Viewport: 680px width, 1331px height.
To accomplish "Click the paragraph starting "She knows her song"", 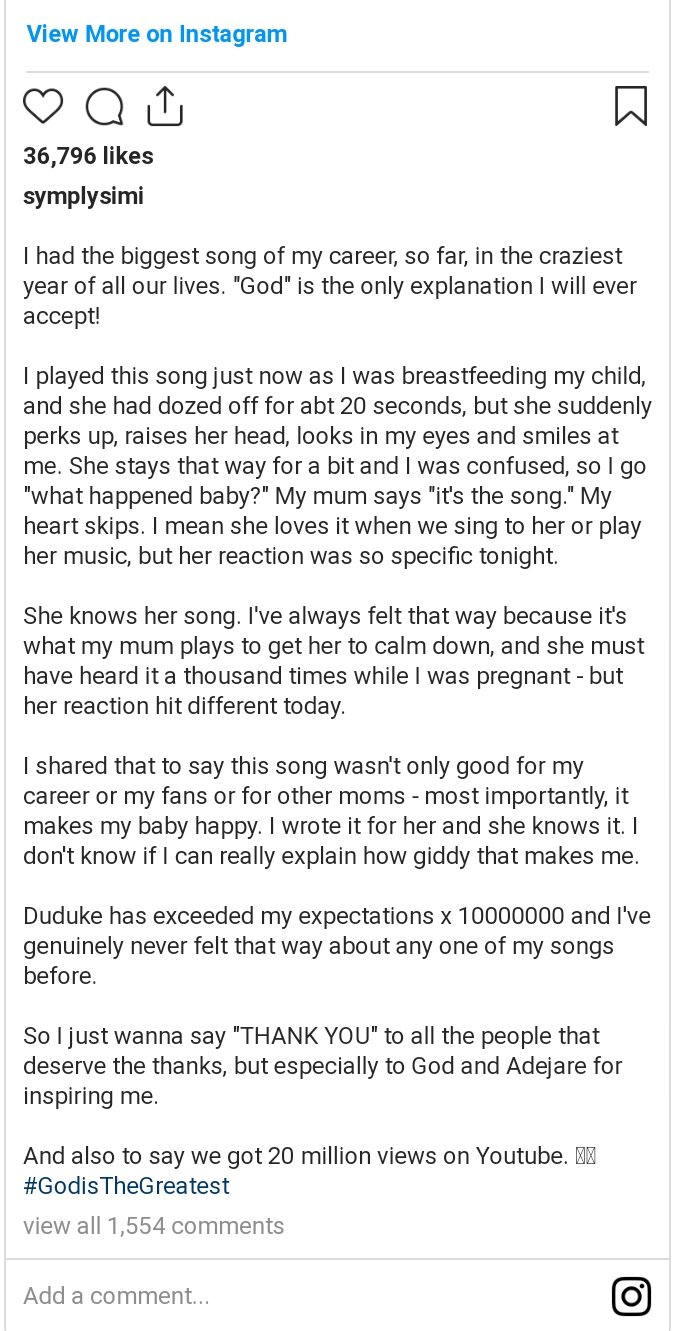I will [334, 661].
